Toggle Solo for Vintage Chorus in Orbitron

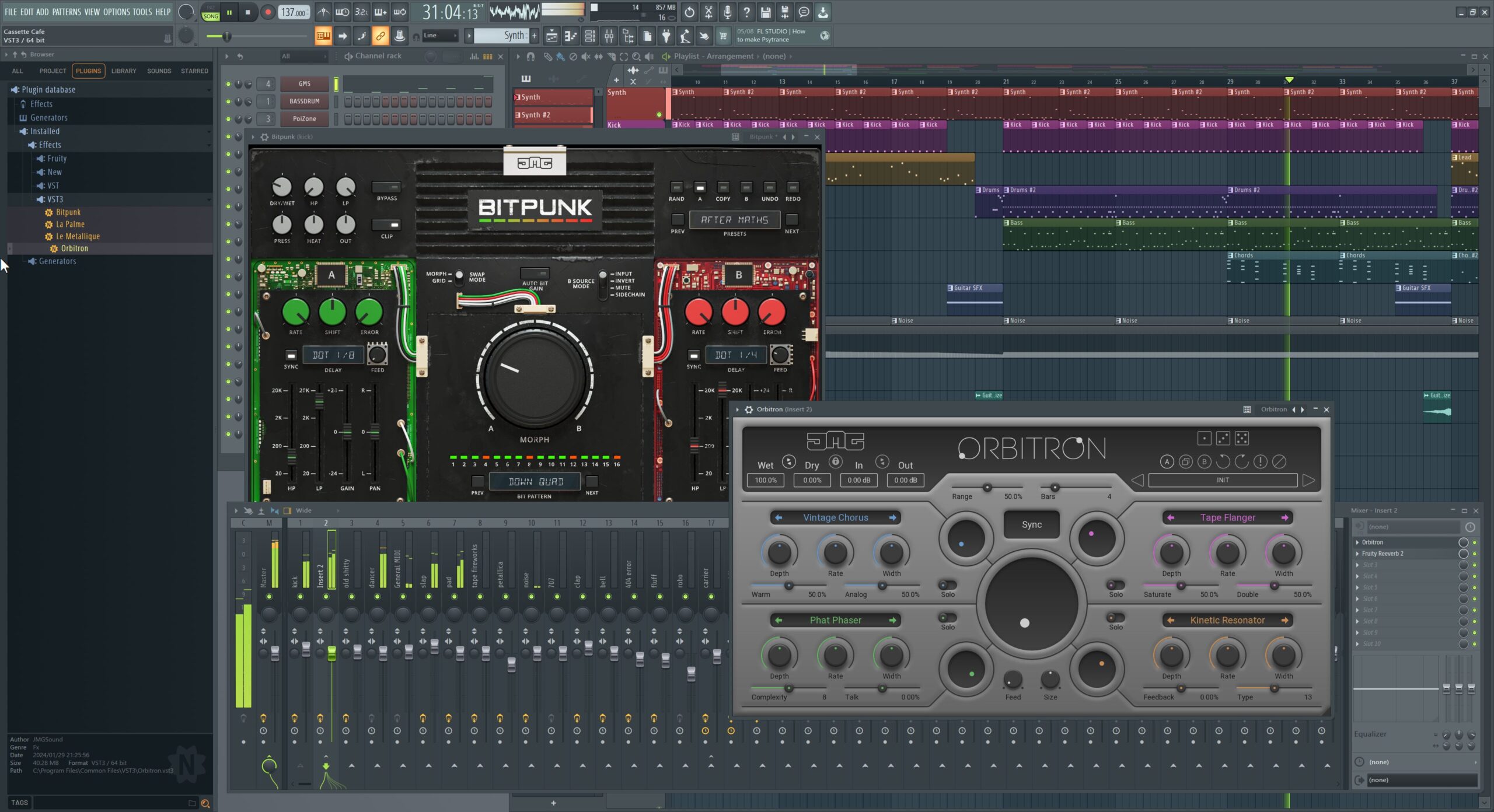coord(947,585)
